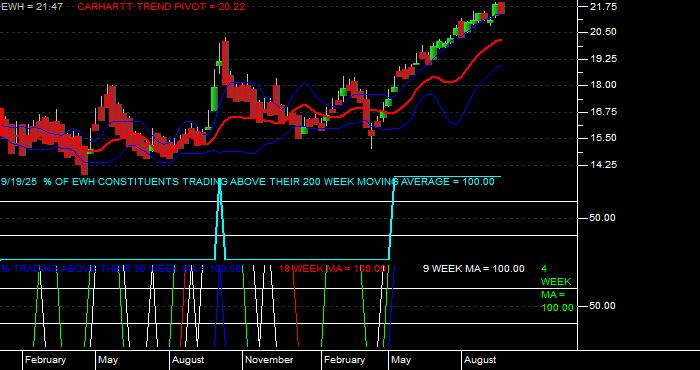Viewport: 700px width, 370px height.
Task: Click the EWH = 21.47 price label
Action: (x=32, y=7)
